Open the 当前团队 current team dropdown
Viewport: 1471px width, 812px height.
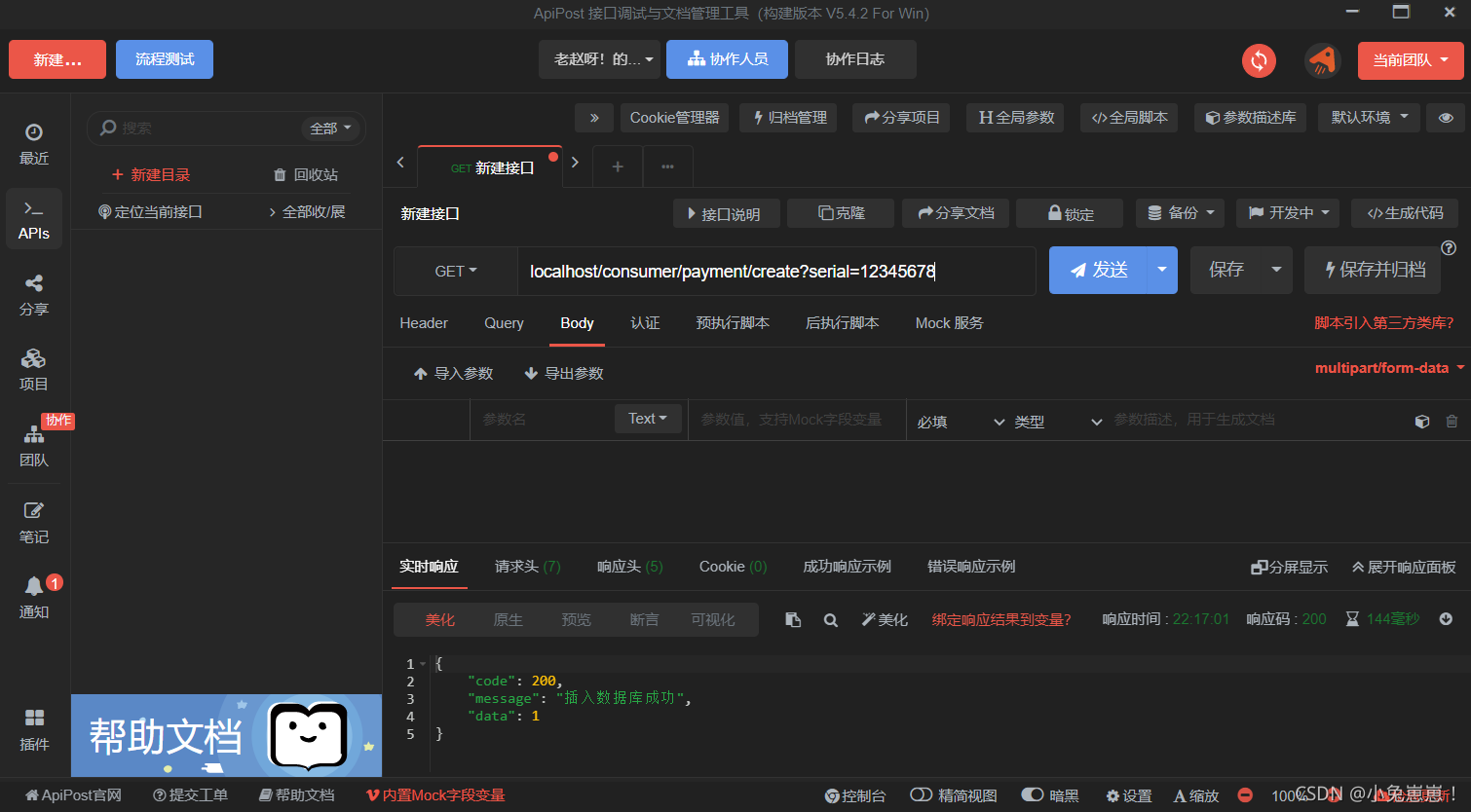point(1411,60)
